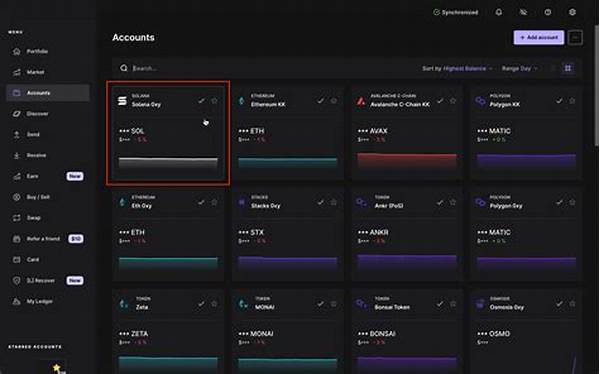Click the Add account button
This screenshot has height=374, width=600.
point(539,38)
